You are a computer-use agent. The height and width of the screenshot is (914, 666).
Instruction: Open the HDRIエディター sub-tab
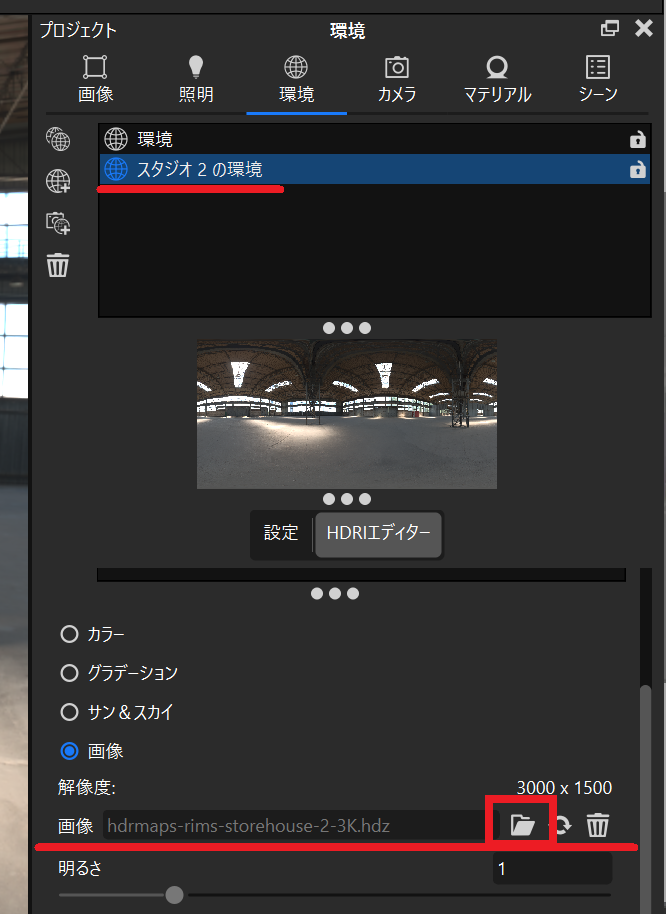point(378,533)
